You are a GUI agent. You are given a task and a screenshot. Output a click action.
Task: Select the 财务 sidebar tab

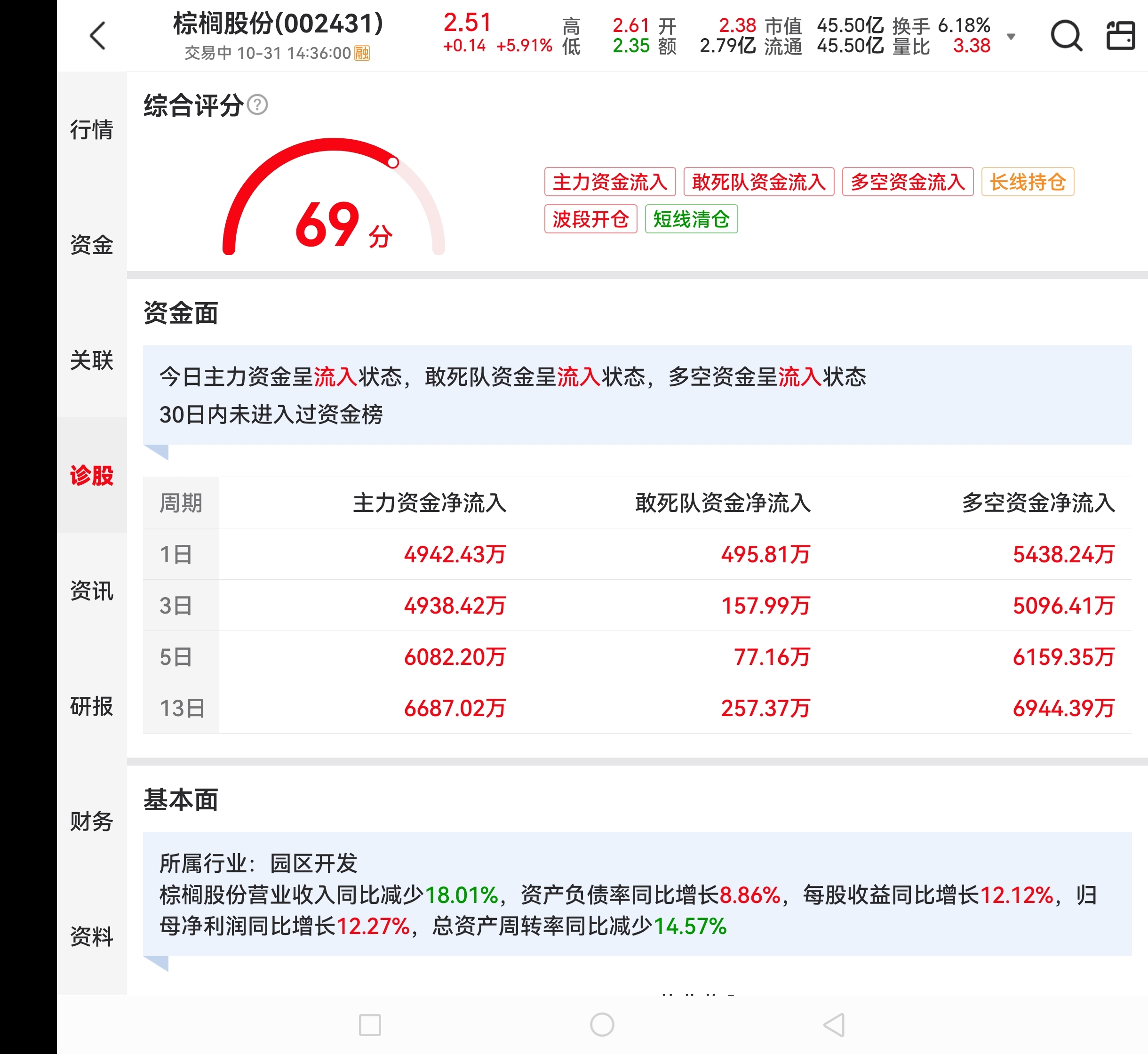click(x=92, y=821)
